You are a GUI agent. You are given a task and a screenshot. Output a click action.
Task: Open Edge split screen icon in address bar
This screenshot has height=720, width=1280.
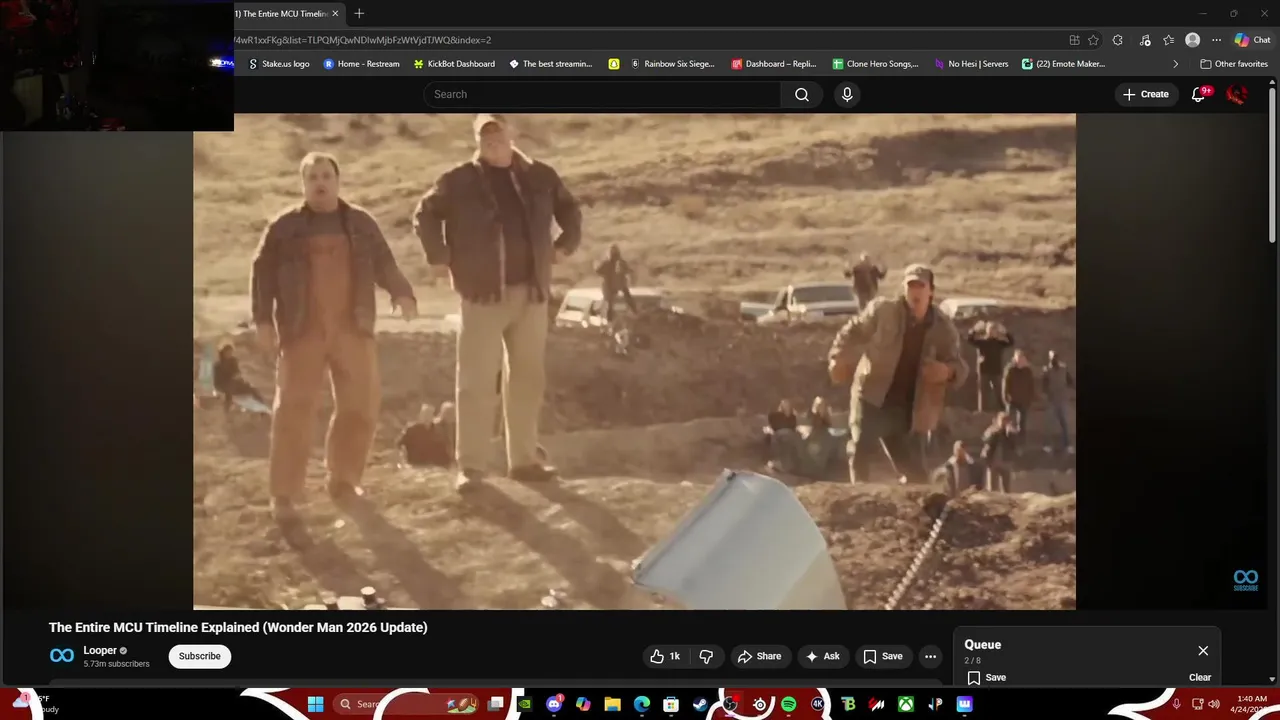click(1074, 40)
